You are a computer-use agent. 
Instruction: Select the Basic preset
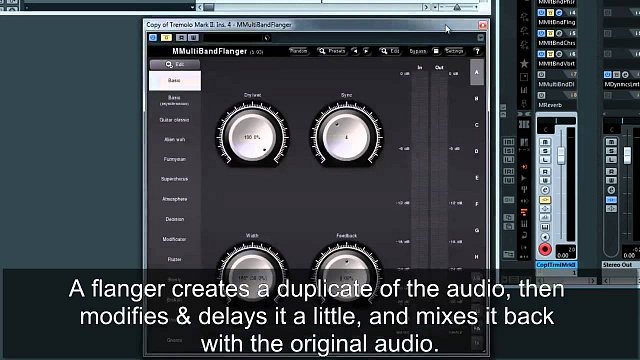[175, 80]
